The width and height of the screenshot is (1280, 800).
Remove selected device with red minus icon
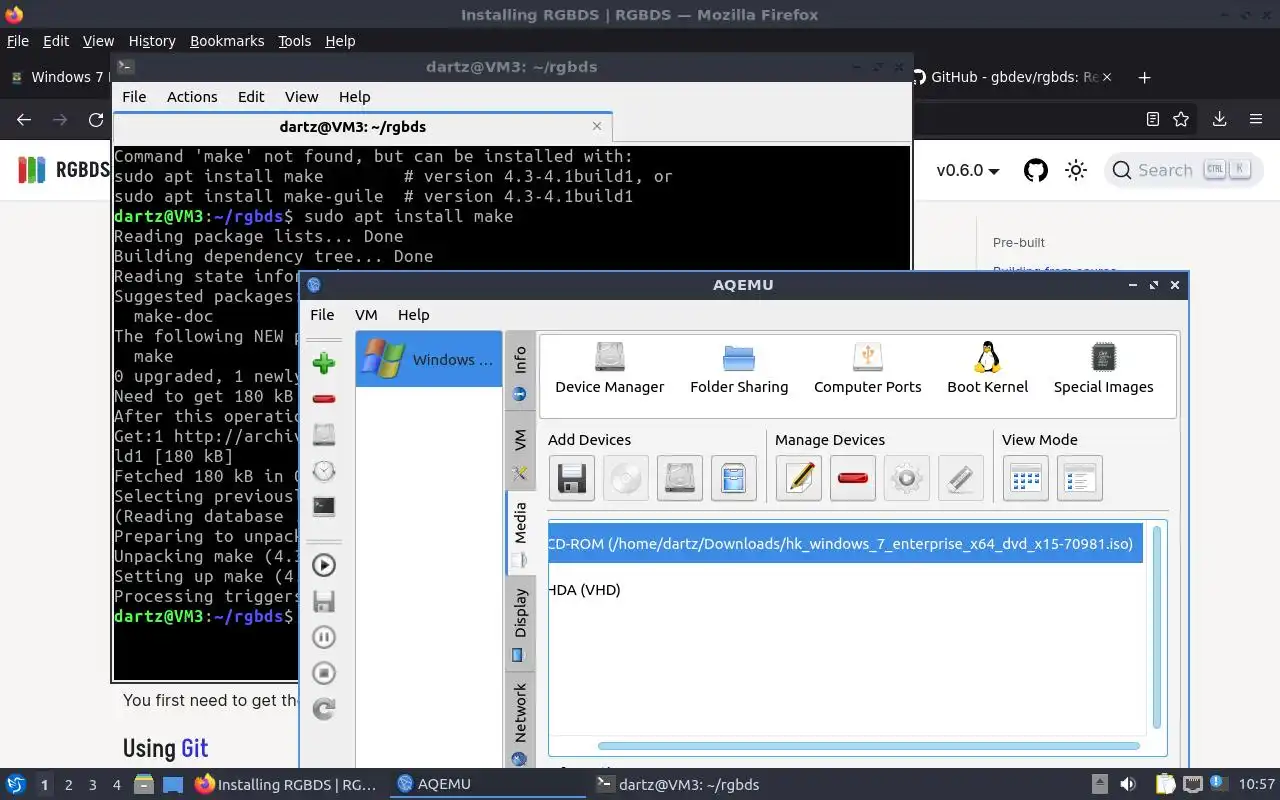click(853, 478)
